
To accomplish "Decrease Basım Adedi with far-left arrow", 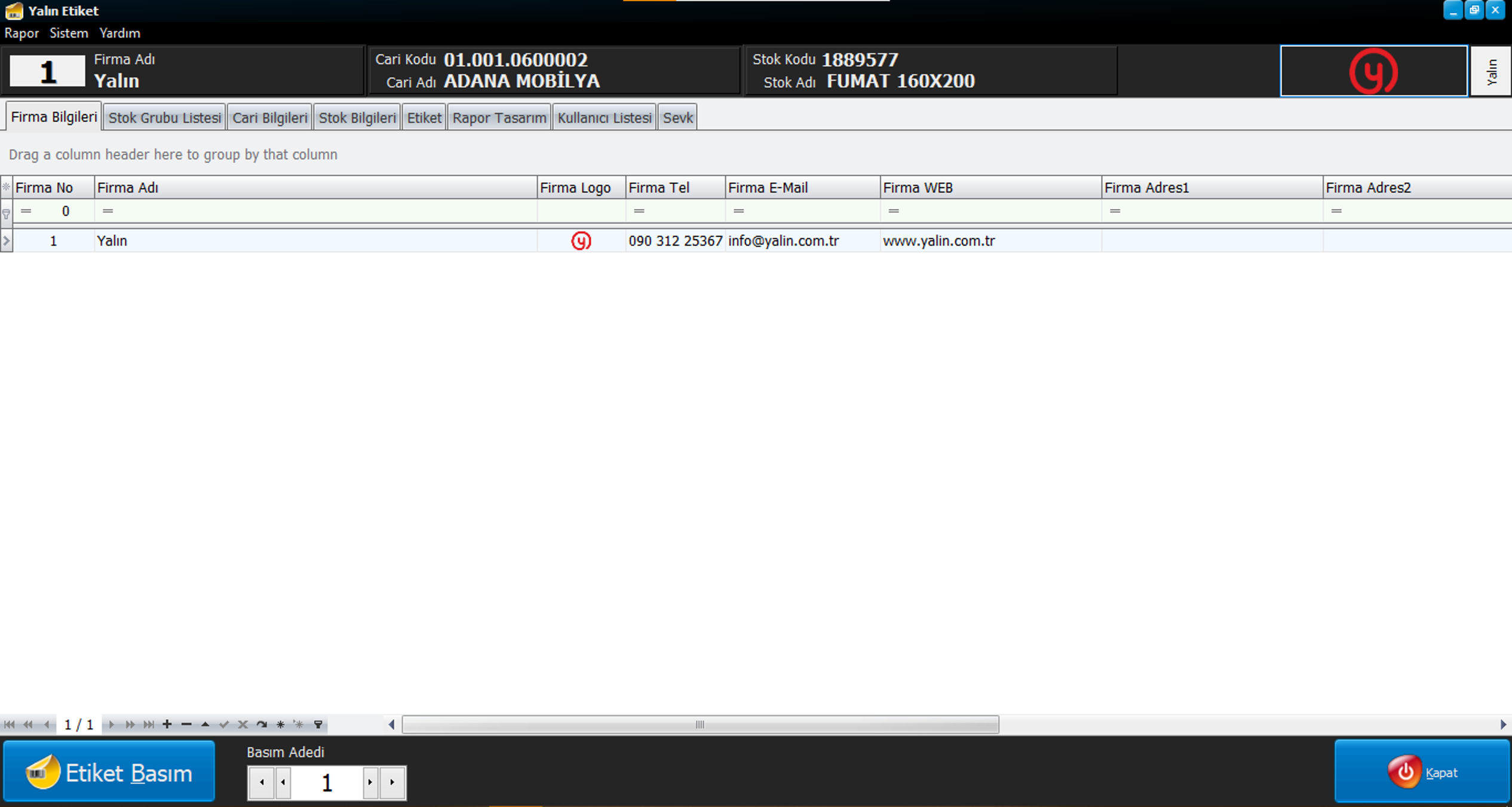I will tap(262, 783).
